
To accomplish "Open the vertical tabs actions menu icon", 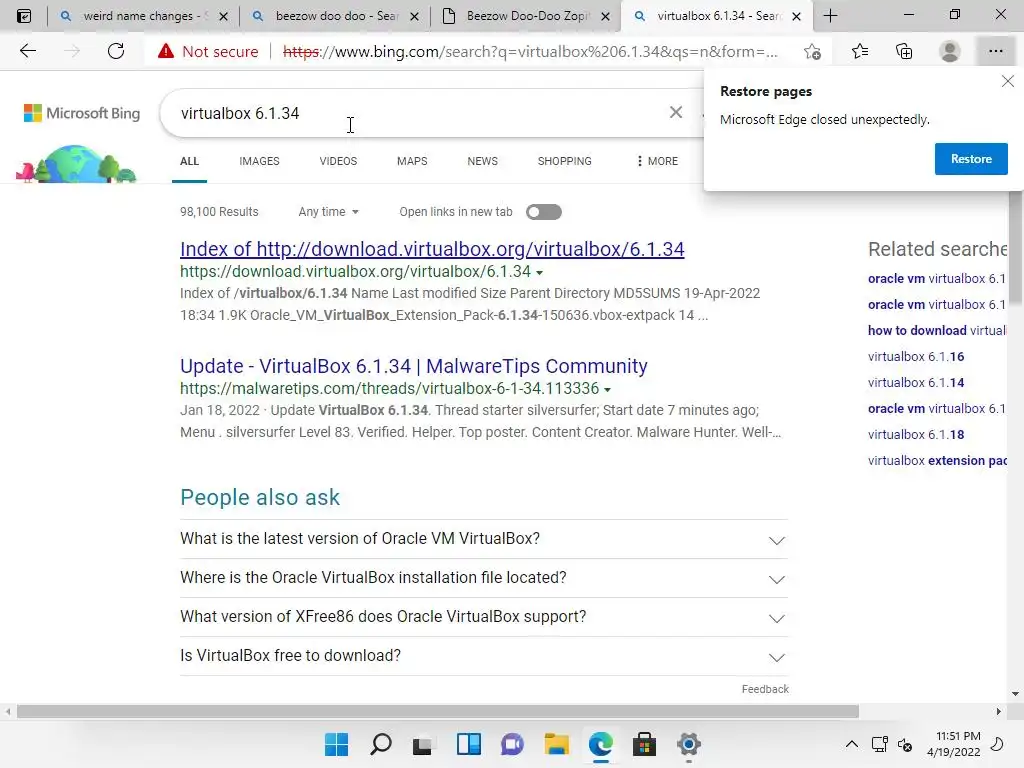I will (24, 16).
